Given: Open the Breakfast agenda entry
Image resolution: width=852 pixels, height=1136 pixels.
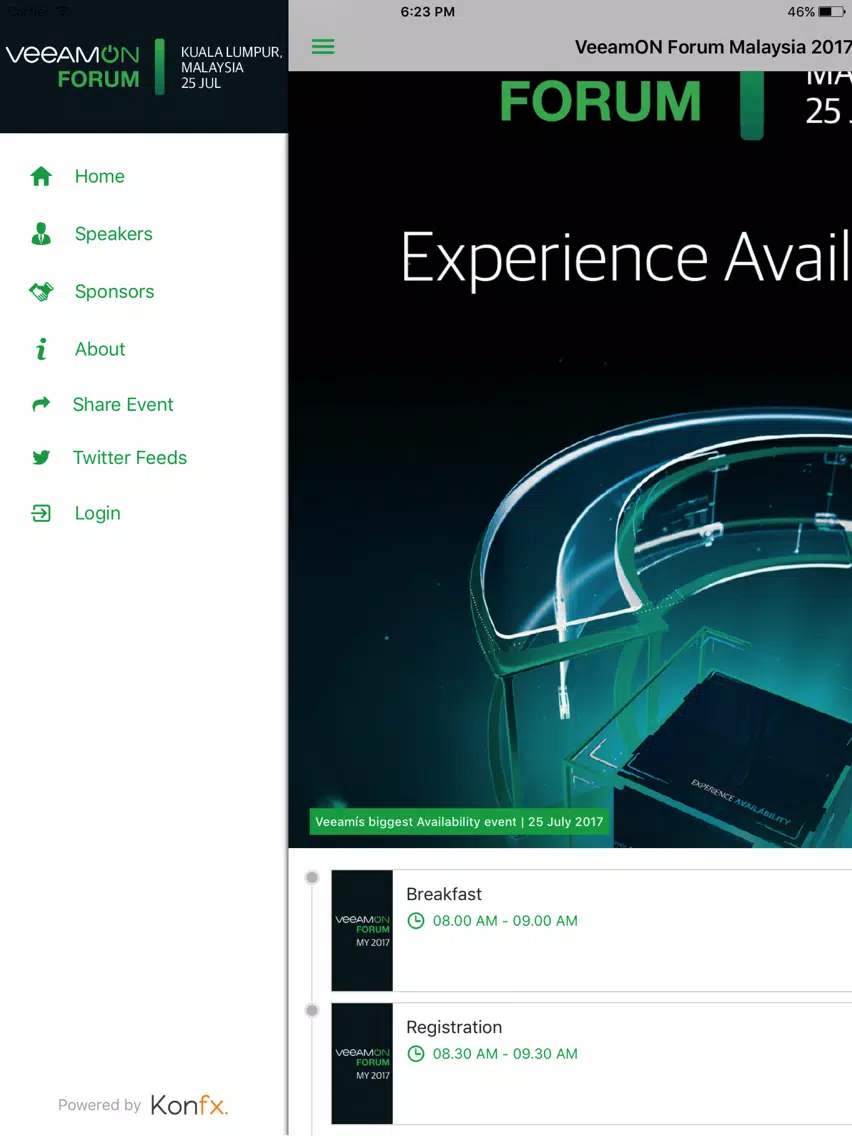Looking at the screenshot, I should 591,930.
